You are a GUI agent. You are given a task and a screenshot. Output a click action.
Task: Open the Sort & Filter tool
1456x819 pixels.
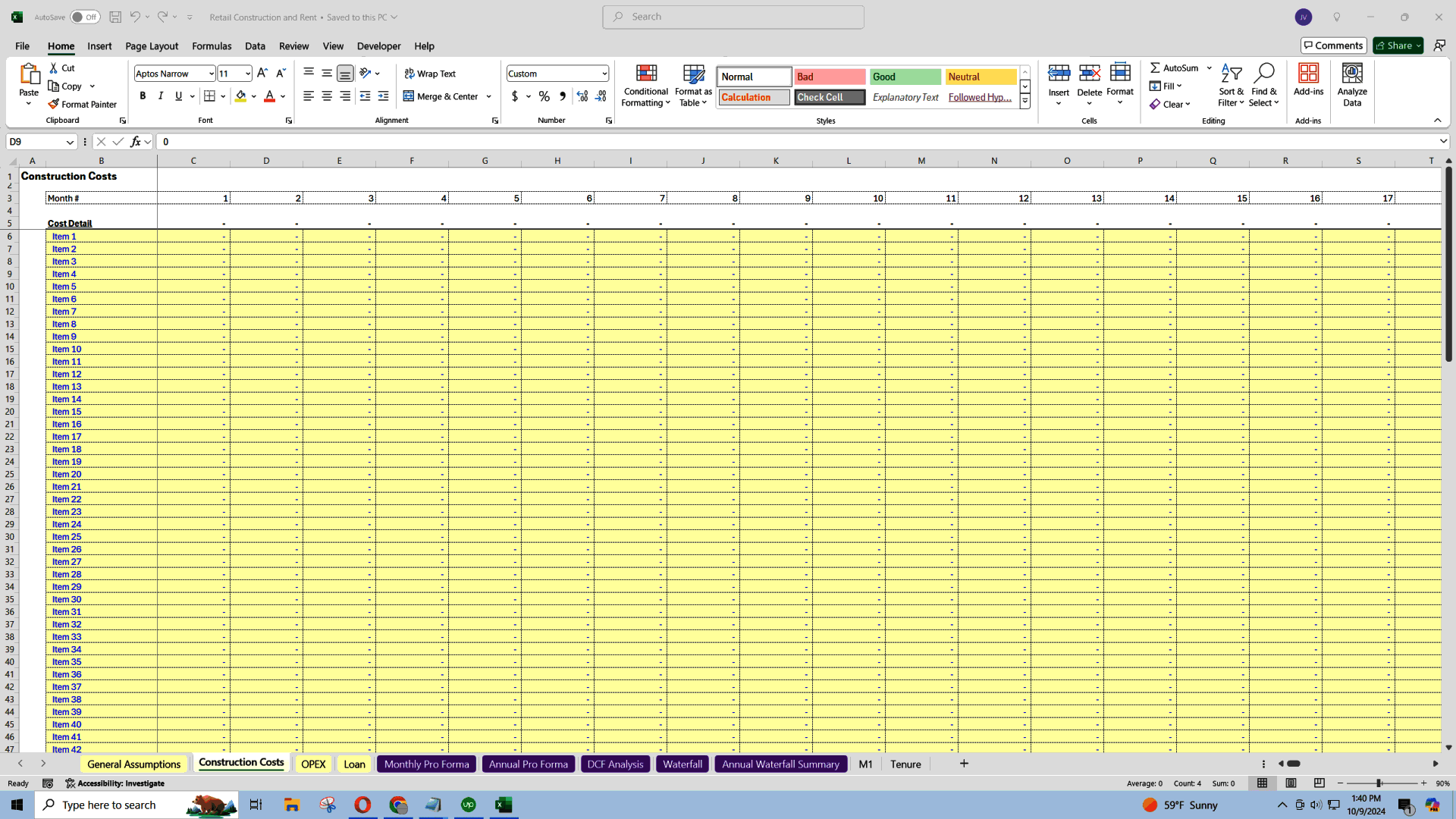point(1231,85)
